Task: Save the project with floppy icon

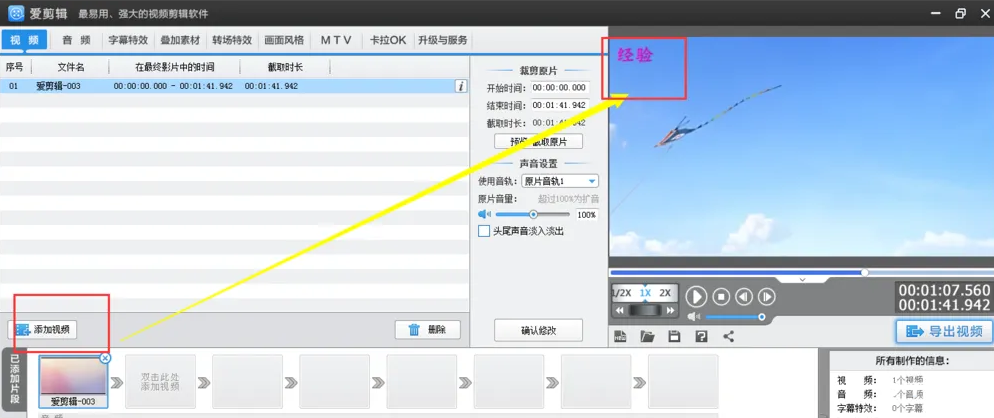Action: pyautogui.click(x=674, y=336)
